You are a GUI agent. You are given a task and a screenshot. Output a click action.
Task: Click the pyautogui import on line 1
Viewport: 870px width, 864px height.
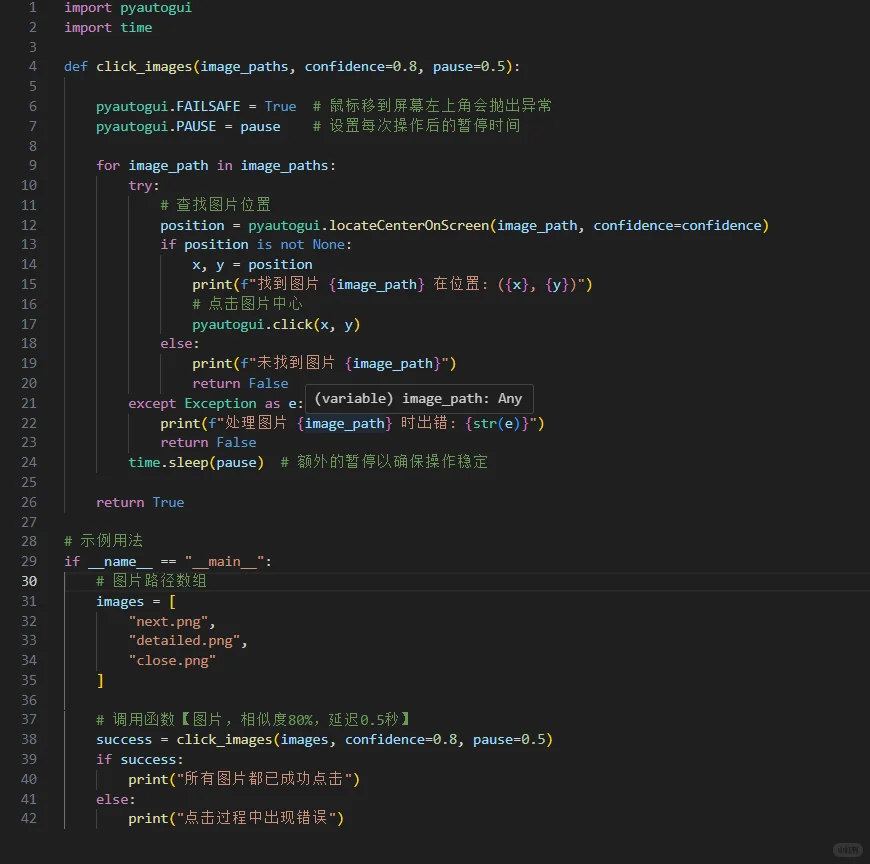pyautogui.click(x=155, y=8)
